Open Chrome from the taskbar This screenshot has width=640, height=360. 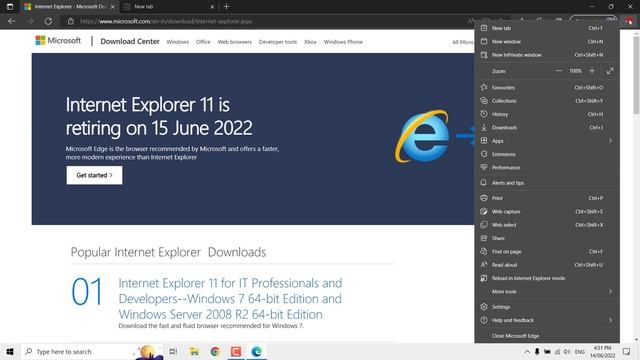(x=215, y=351)
